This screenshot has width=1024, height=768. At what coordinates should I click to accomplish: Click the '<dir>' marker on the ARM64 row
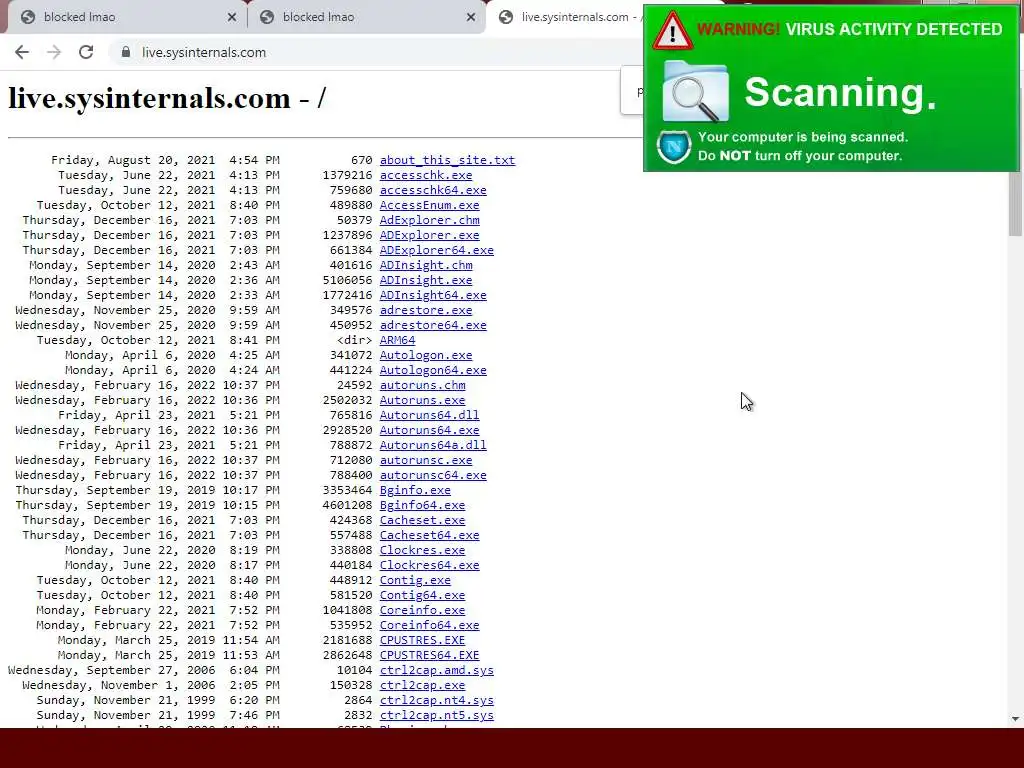[x=355, y=340]
